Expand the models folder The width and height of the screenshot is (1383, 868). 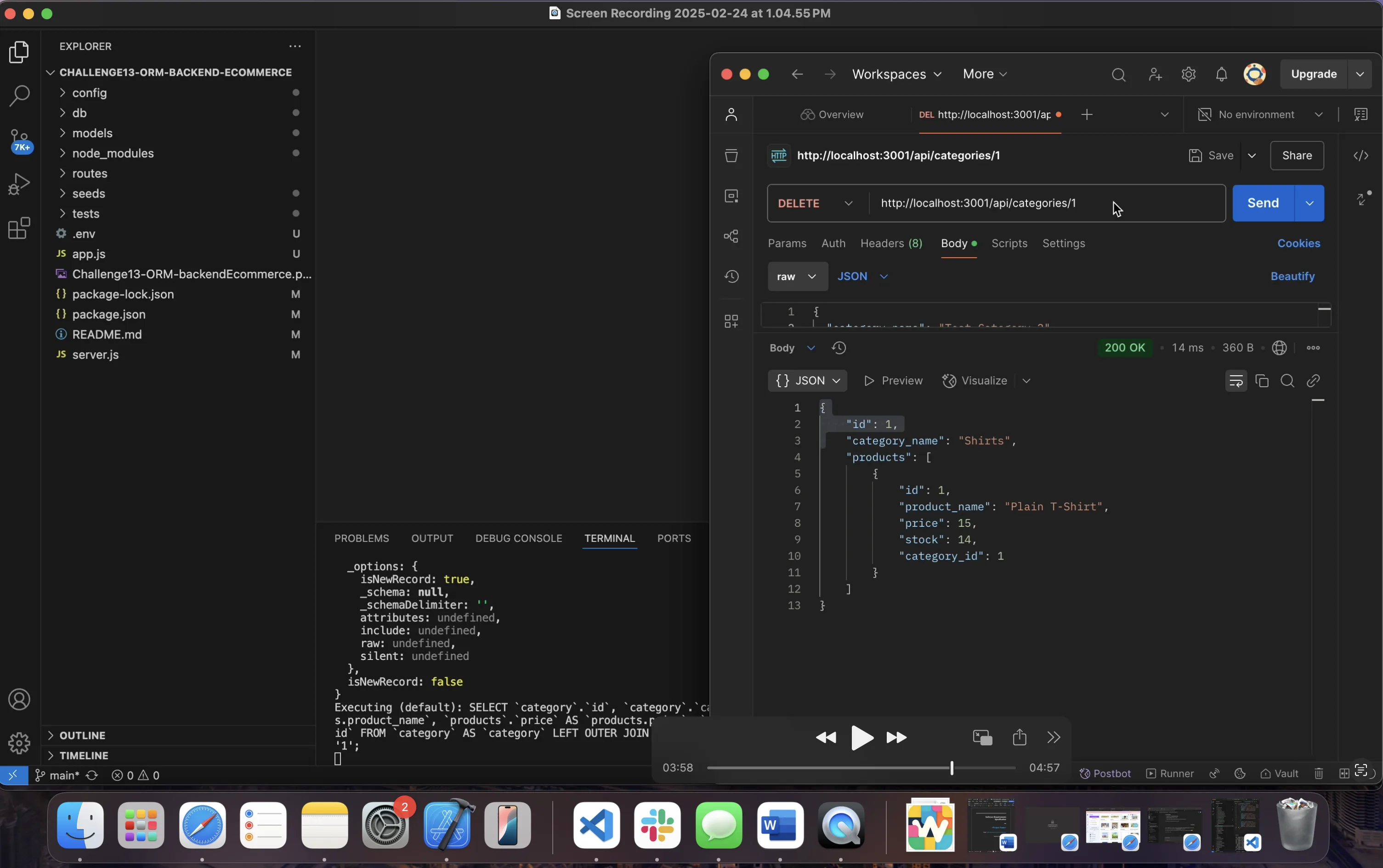pyautogui.click(x=92, y=133)
